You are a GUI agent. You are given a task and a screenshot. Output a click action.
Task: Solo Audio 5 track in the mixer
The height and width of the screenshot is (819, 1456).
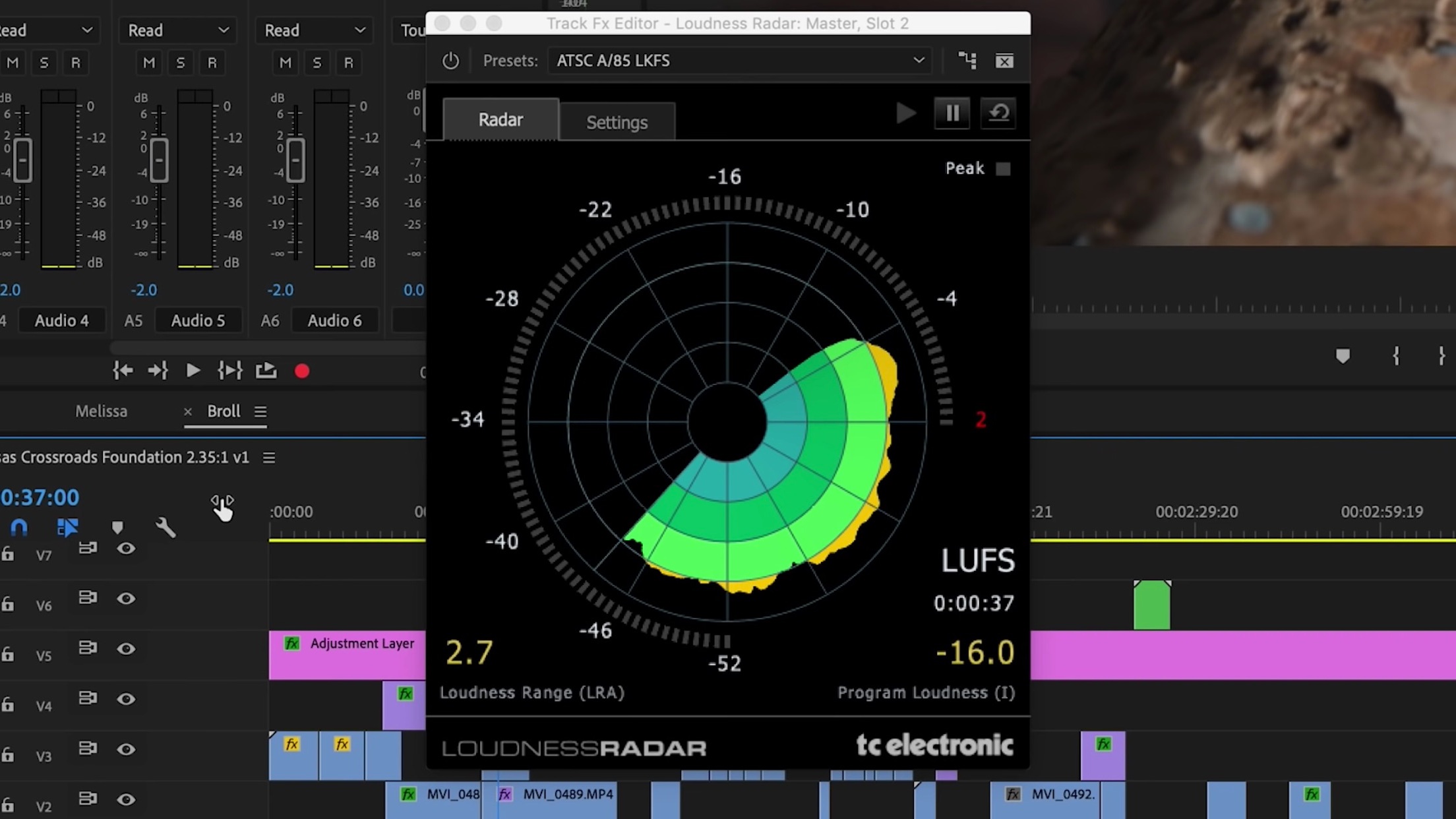pos(181,63)
